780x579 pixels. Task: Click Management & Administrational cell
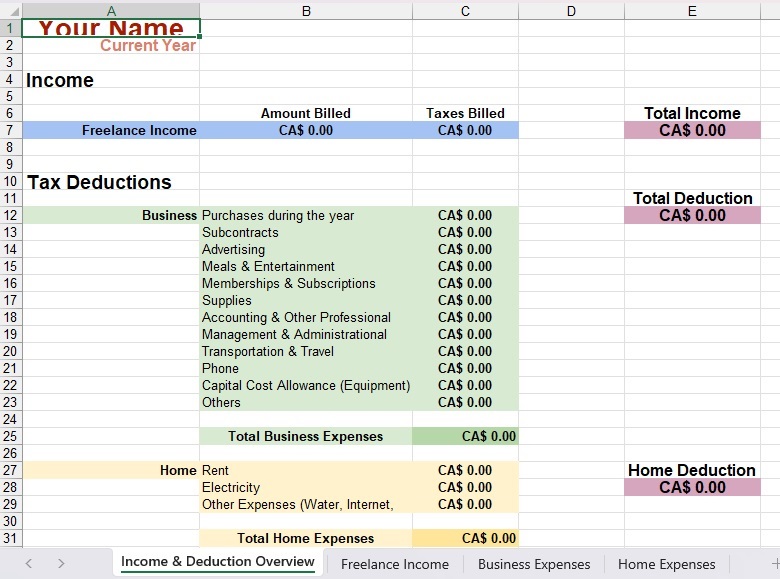pyautogui.click(x=306, y=334)
